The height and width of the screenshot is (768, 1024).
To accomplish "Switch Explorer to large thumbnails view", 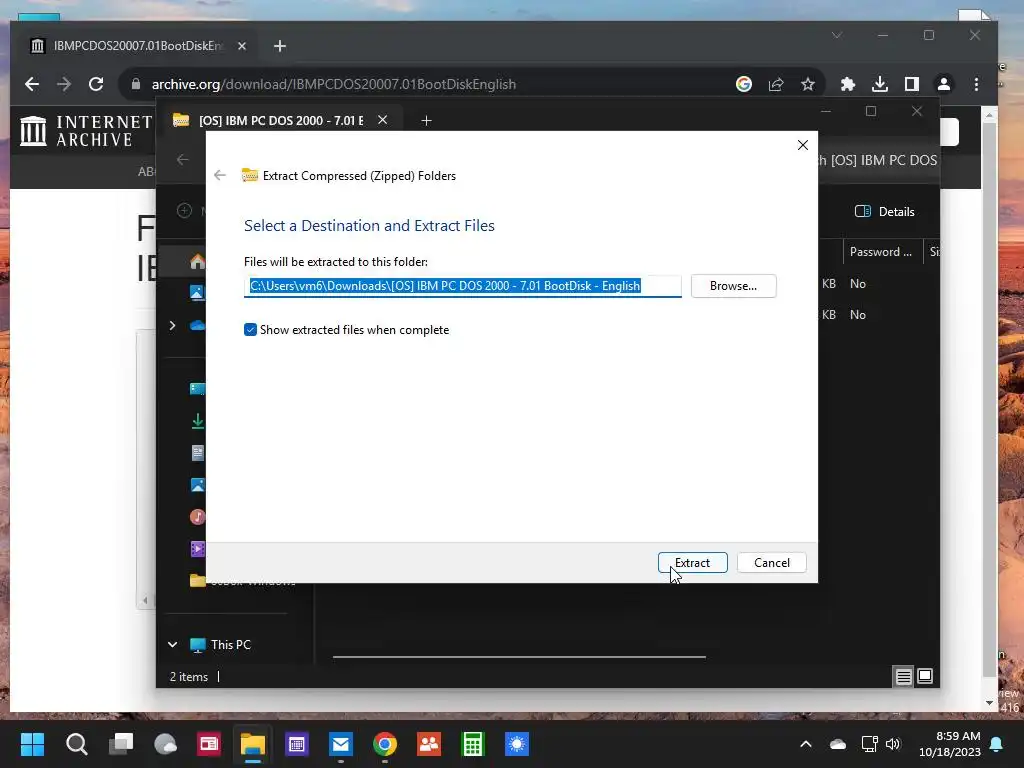I will [925, 676].
